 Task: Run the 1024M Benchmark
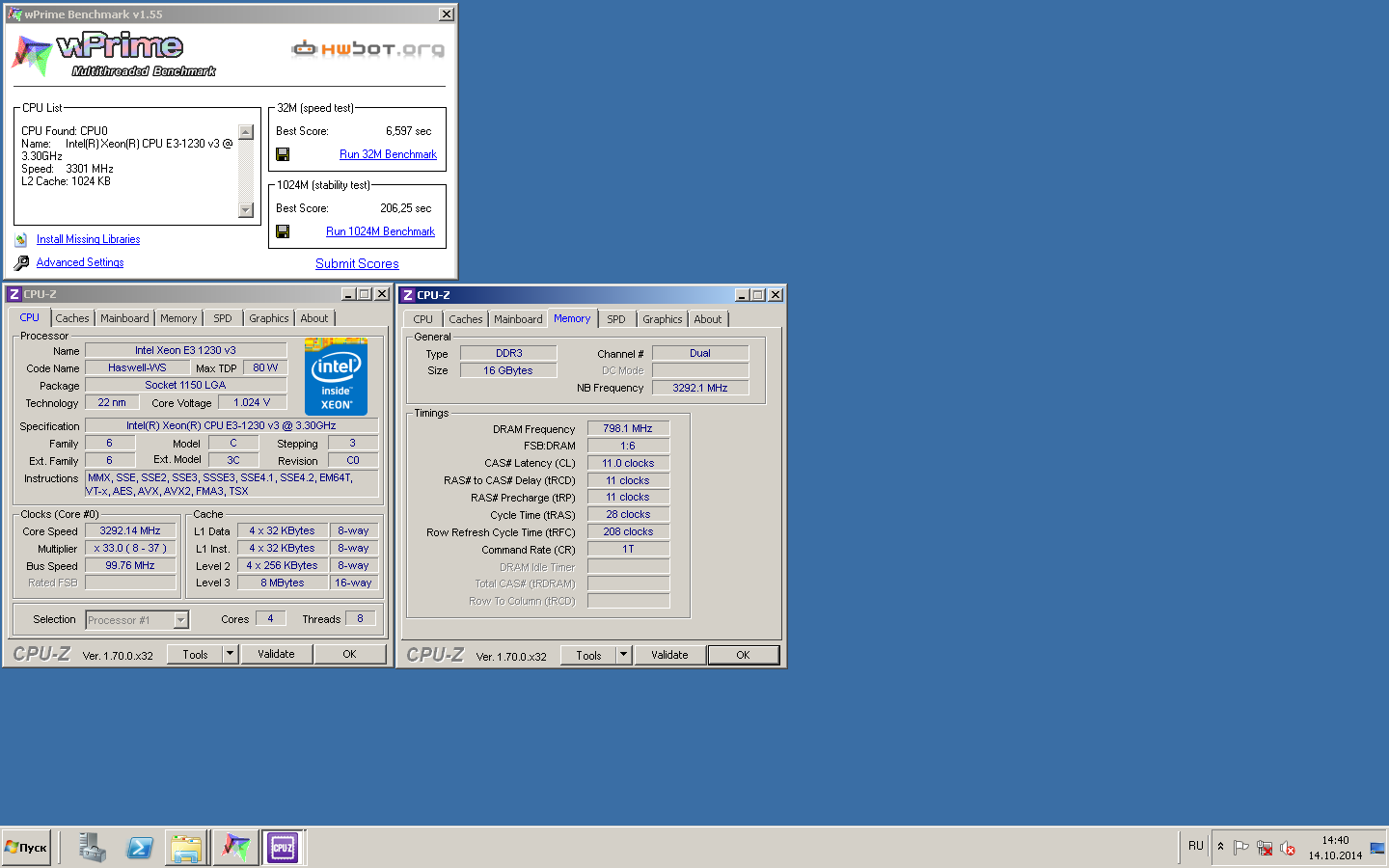click(x=380, y=231)
